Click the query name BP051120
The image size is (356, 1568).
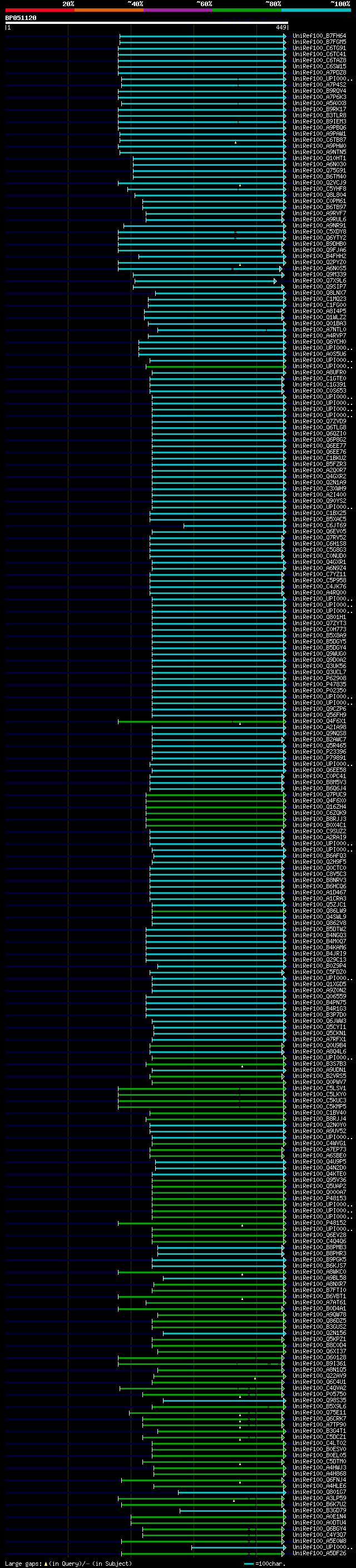(x=21, y=18)
